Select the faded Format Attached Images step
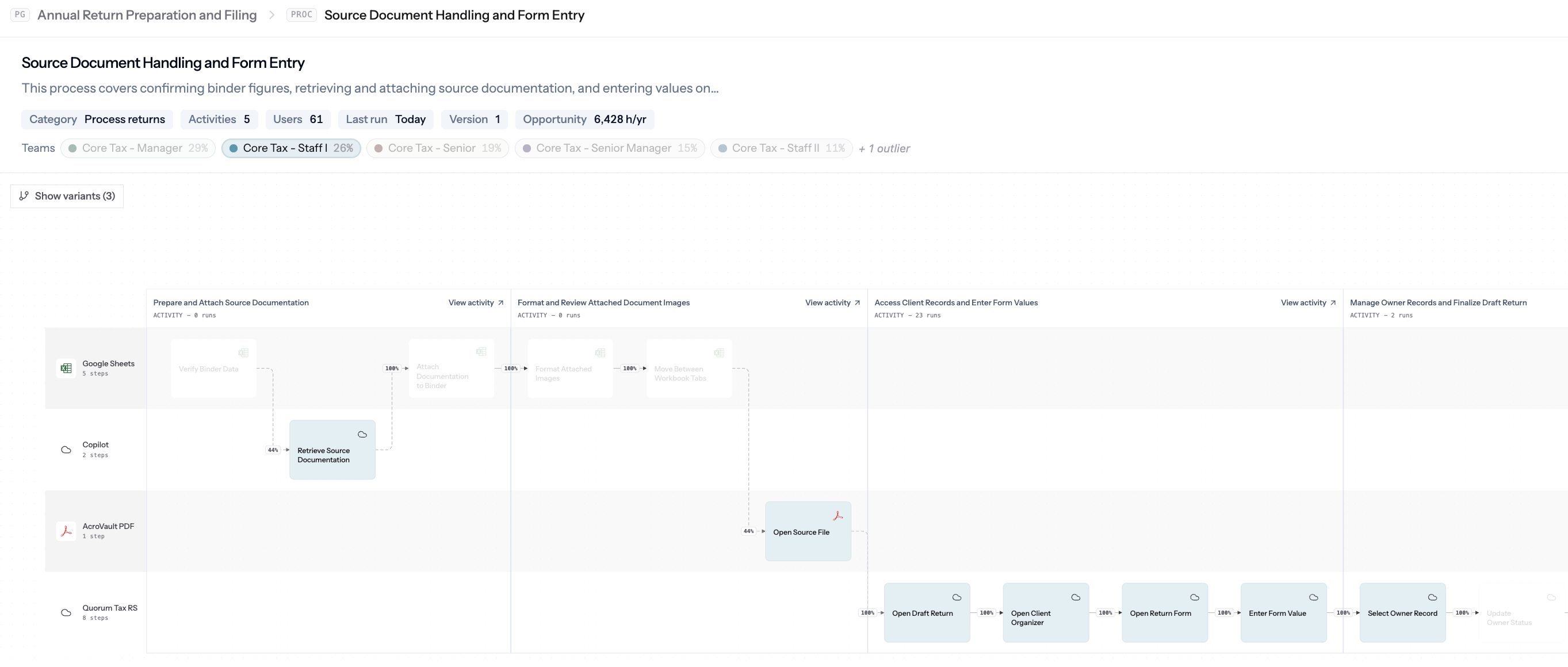This screenshot has width=1568, height=667. click(x=571, y=368)
